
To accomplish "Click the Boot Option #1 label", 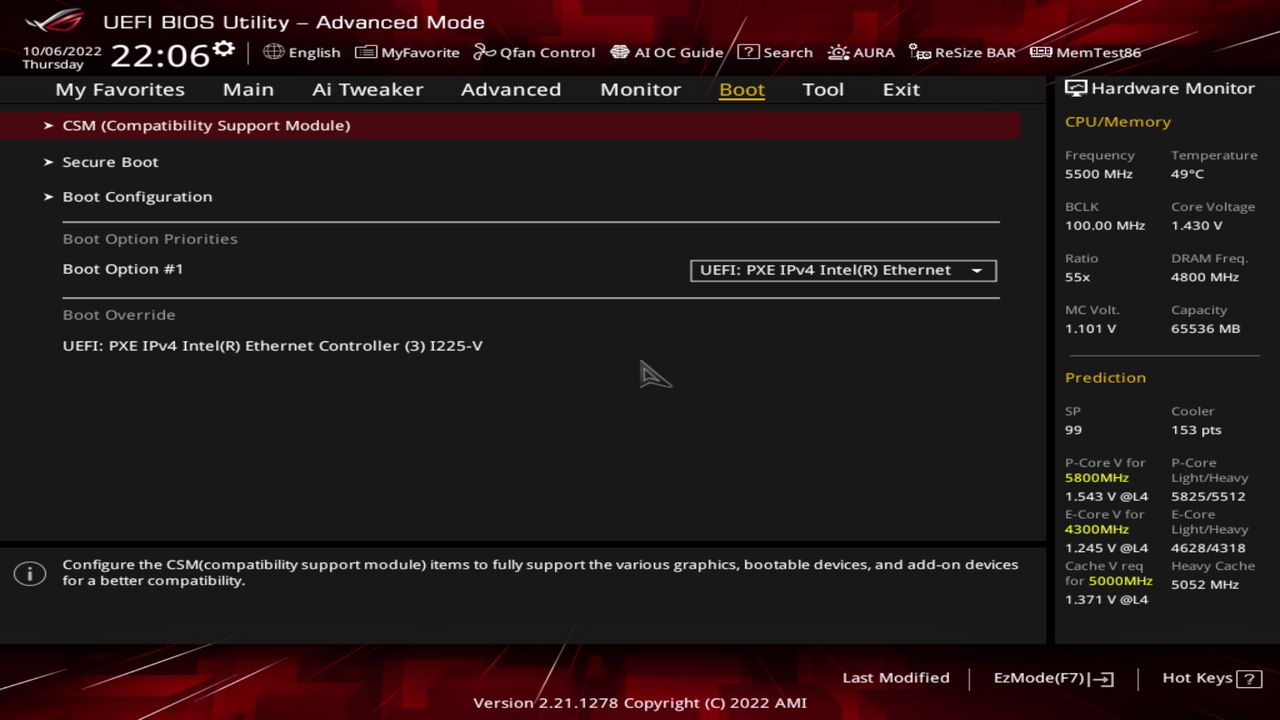I will (x=123, y=269).
